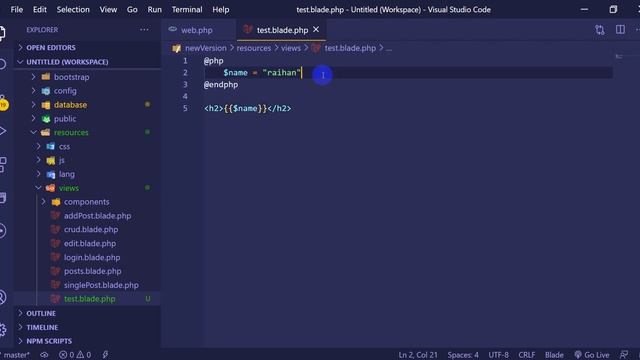Open crud.blade.php file

click(x=91, y=229)
